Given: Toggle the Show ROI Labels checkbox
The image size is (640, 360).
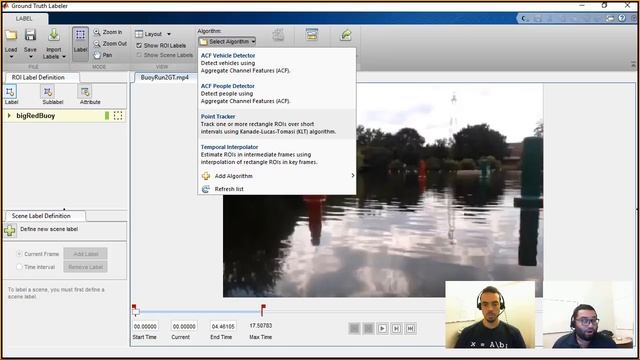Looking at the screenshot, I should click(139, 45).
